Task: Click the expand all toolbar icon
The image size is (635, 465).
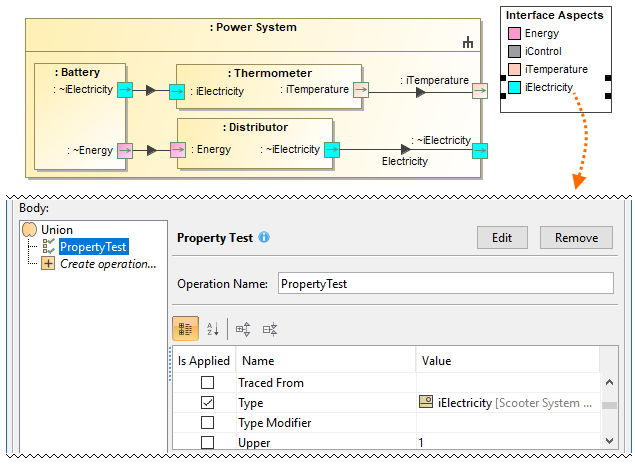Action: (243, 328)
